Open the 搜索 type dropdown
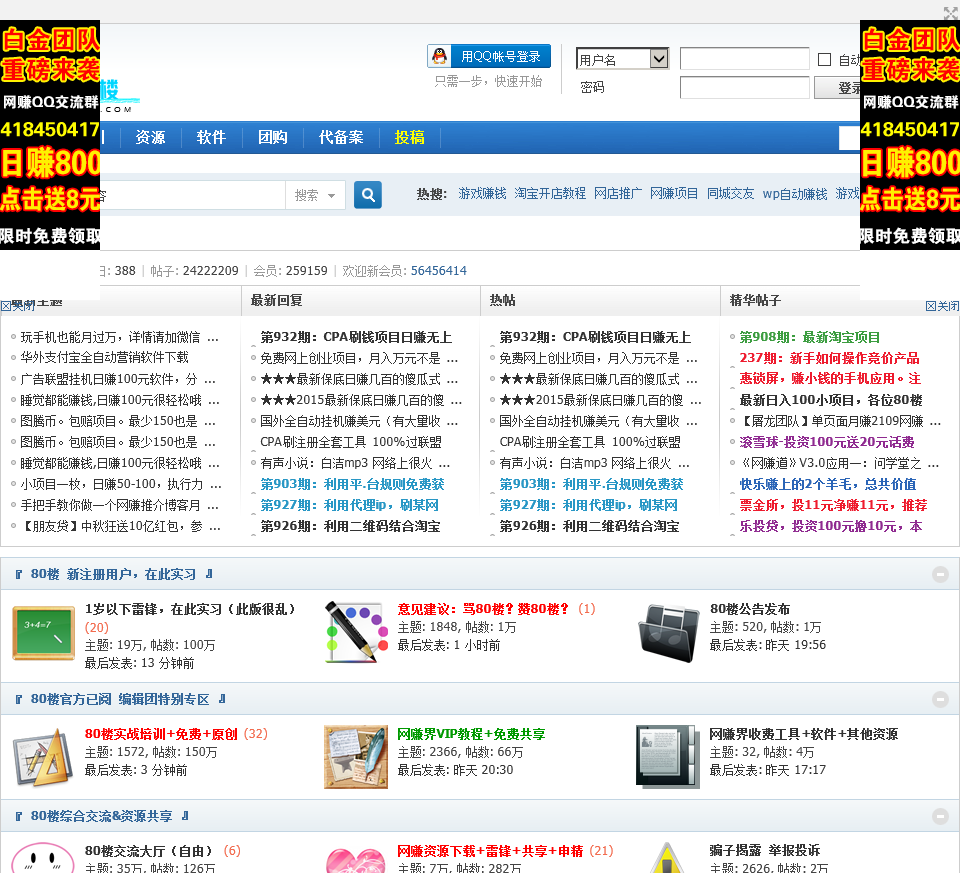This screenshot has height=873, width=960. pos(315,195)
